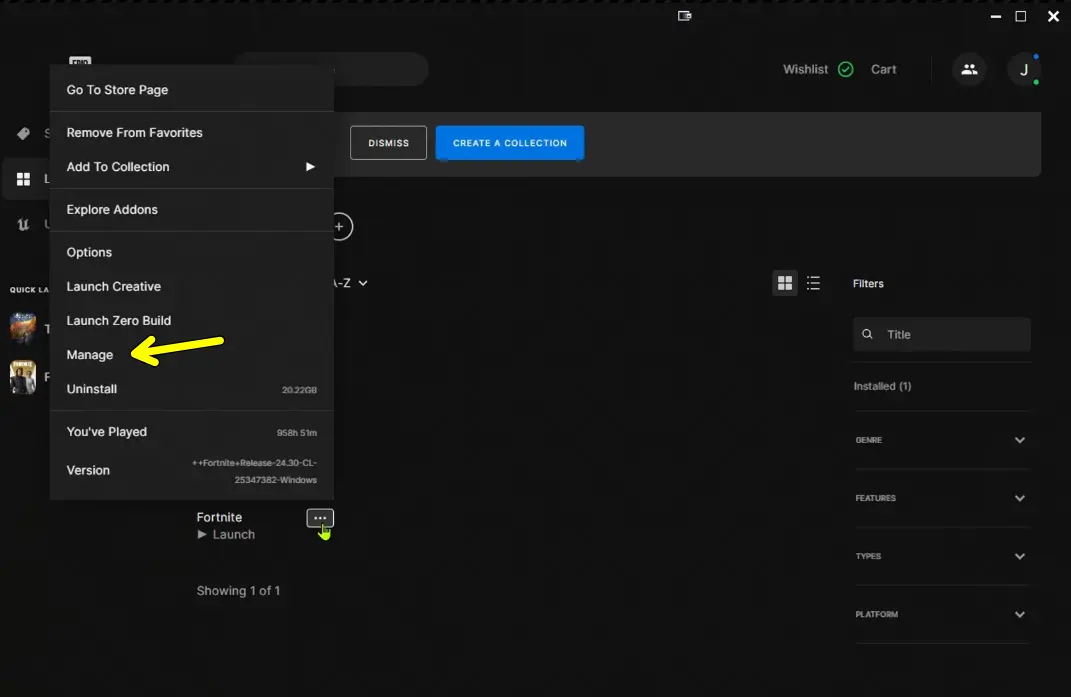Select the grid view icon
Viewport: 1071px width, 697px height.
[785, 283]
